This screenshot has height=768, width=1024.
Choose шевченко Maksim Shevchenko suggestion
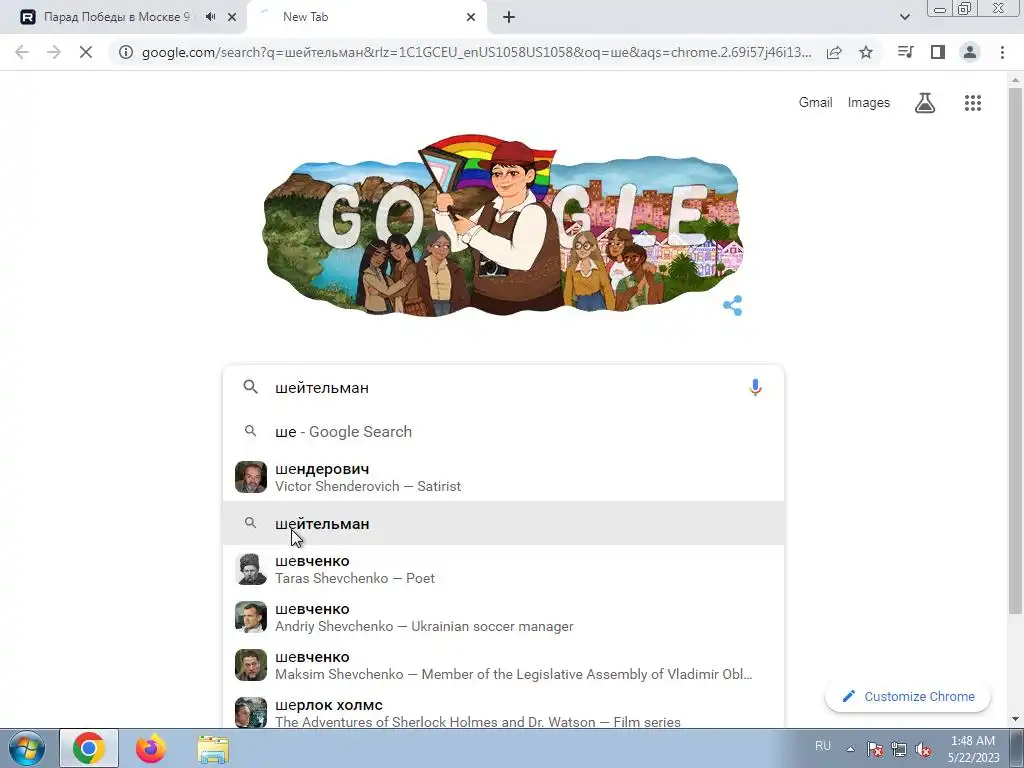point(504,665)
